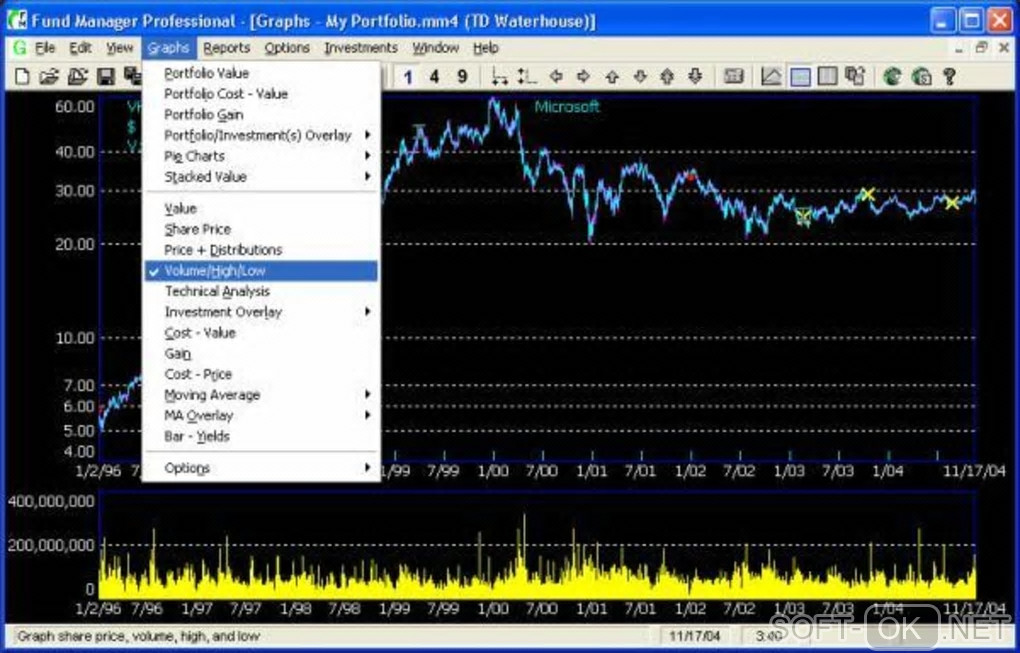1020x653 pixels.
Task: Expand the Options submenu in Graphs menu
Action: coord(261,468)
